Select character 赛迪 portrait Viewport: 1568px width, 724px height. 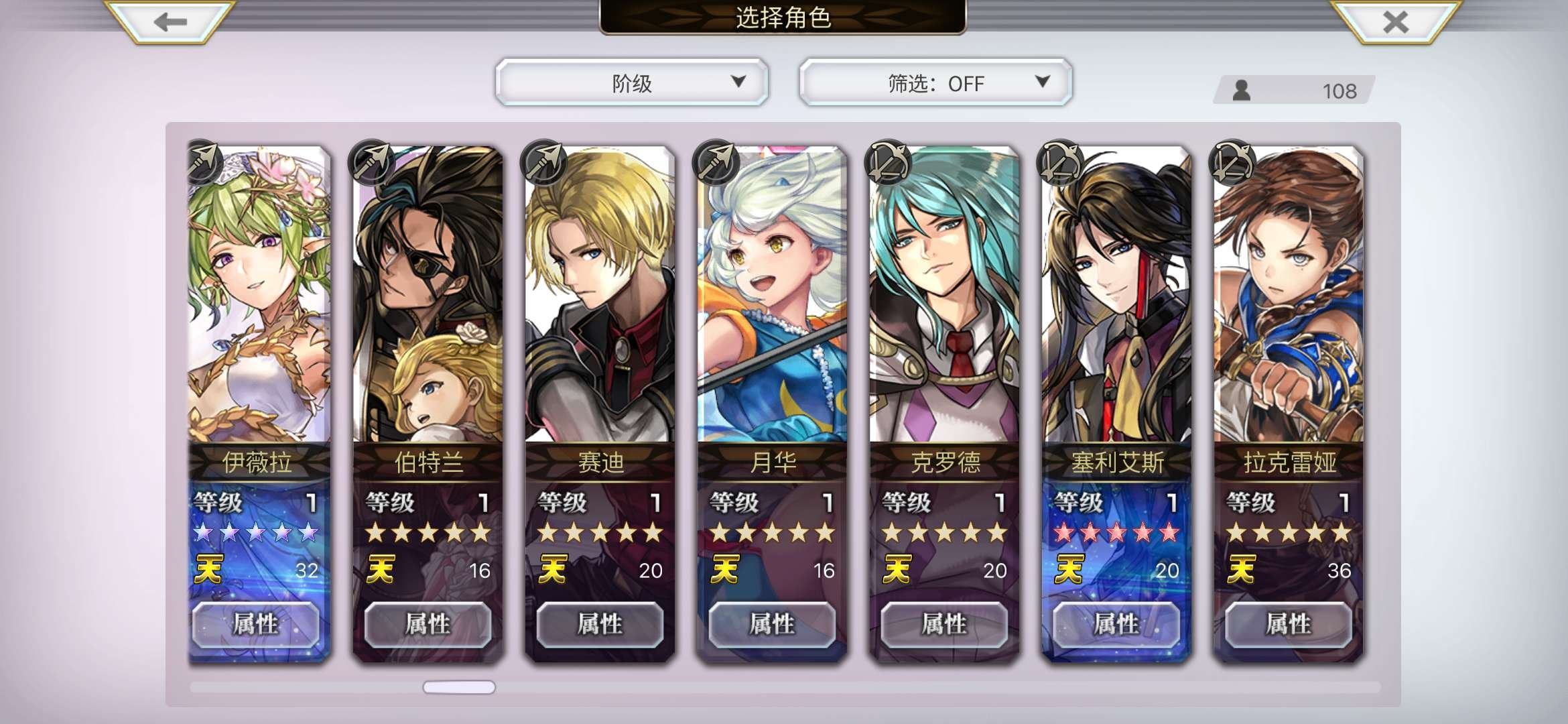[600, 294]
